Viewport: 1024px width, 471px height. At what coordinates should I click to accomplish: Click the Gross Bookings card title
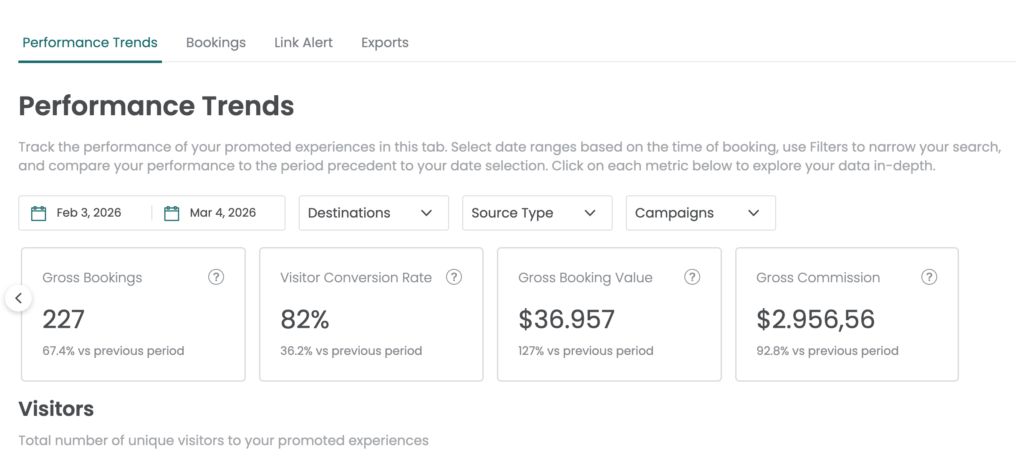92,278
